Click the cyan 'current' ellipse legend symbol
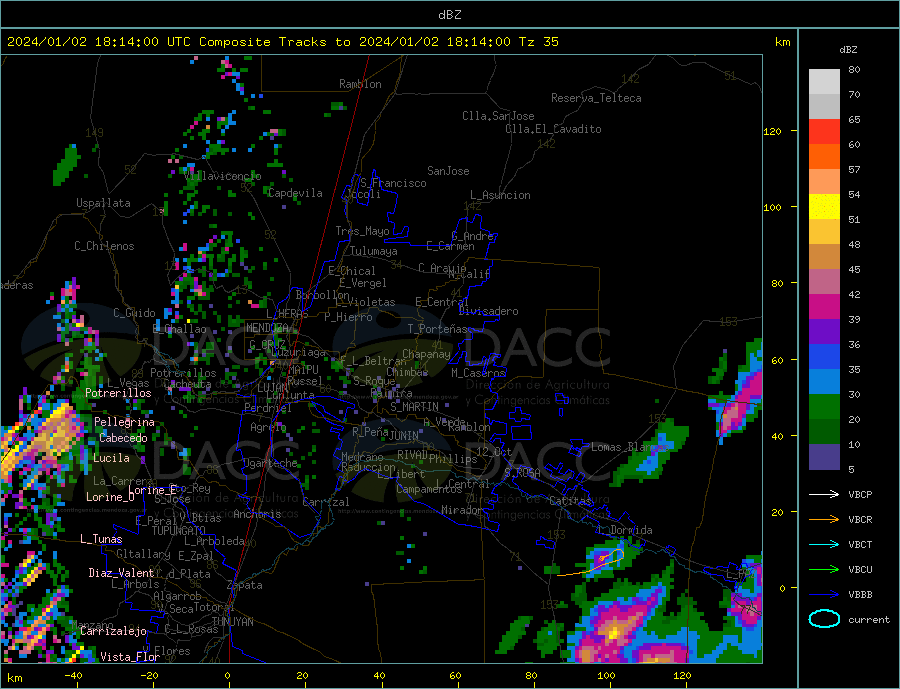Viewport: 900px width, 689px height. 824,619
